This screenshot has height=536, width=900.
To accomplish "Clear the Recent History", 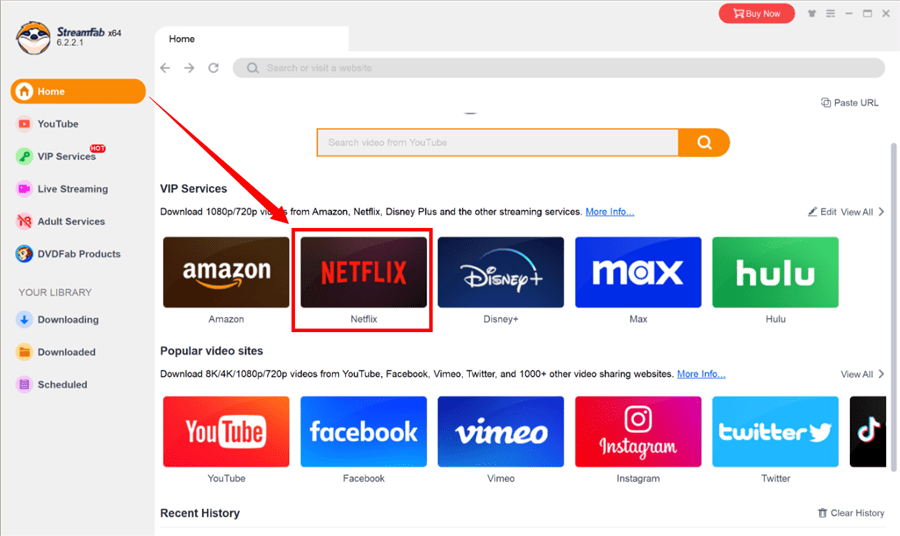I will point(851,513).
